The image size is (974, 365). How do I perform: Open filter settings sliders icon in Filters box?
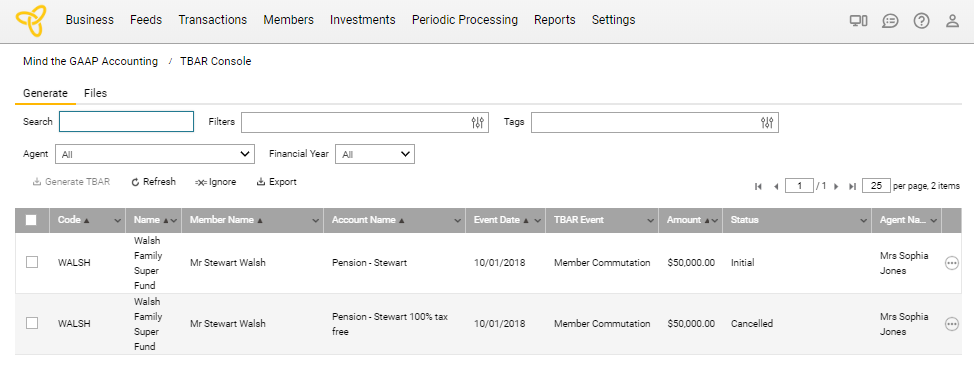point(478,122)
